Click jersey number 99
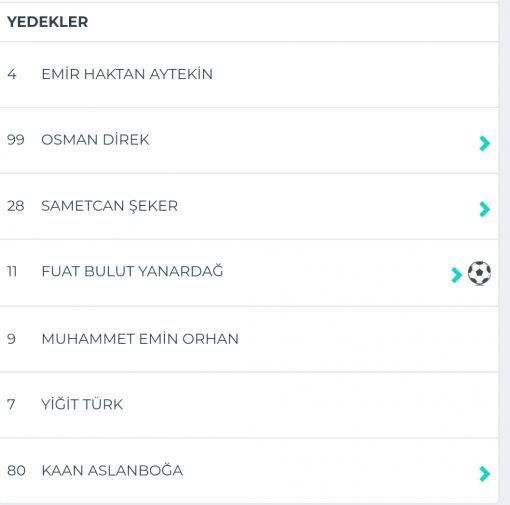510x505 pixels. [x=16, y=140]
